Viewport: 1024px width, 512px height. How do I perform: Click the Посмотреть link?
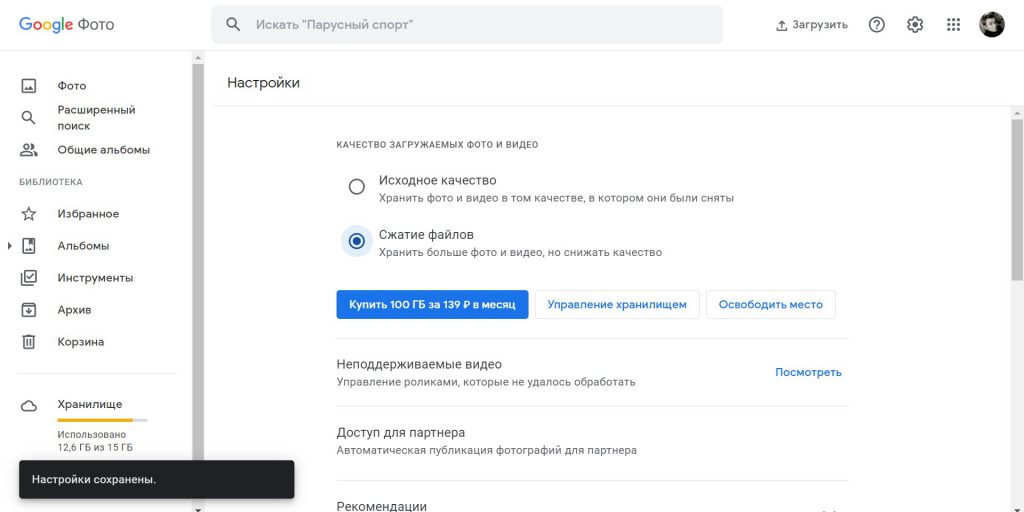coord(808,372)
